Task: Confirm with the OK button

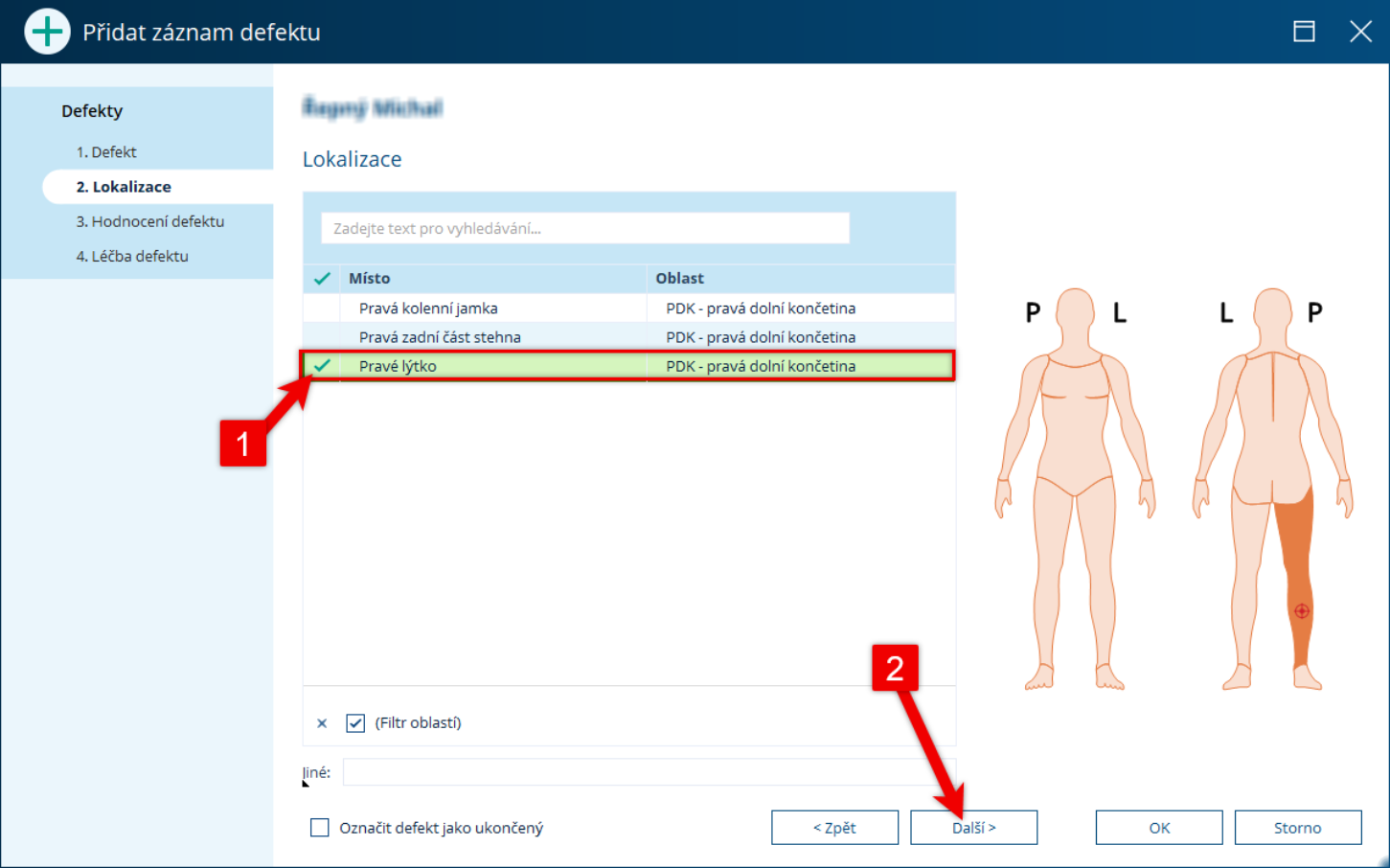Action: 1159,828
